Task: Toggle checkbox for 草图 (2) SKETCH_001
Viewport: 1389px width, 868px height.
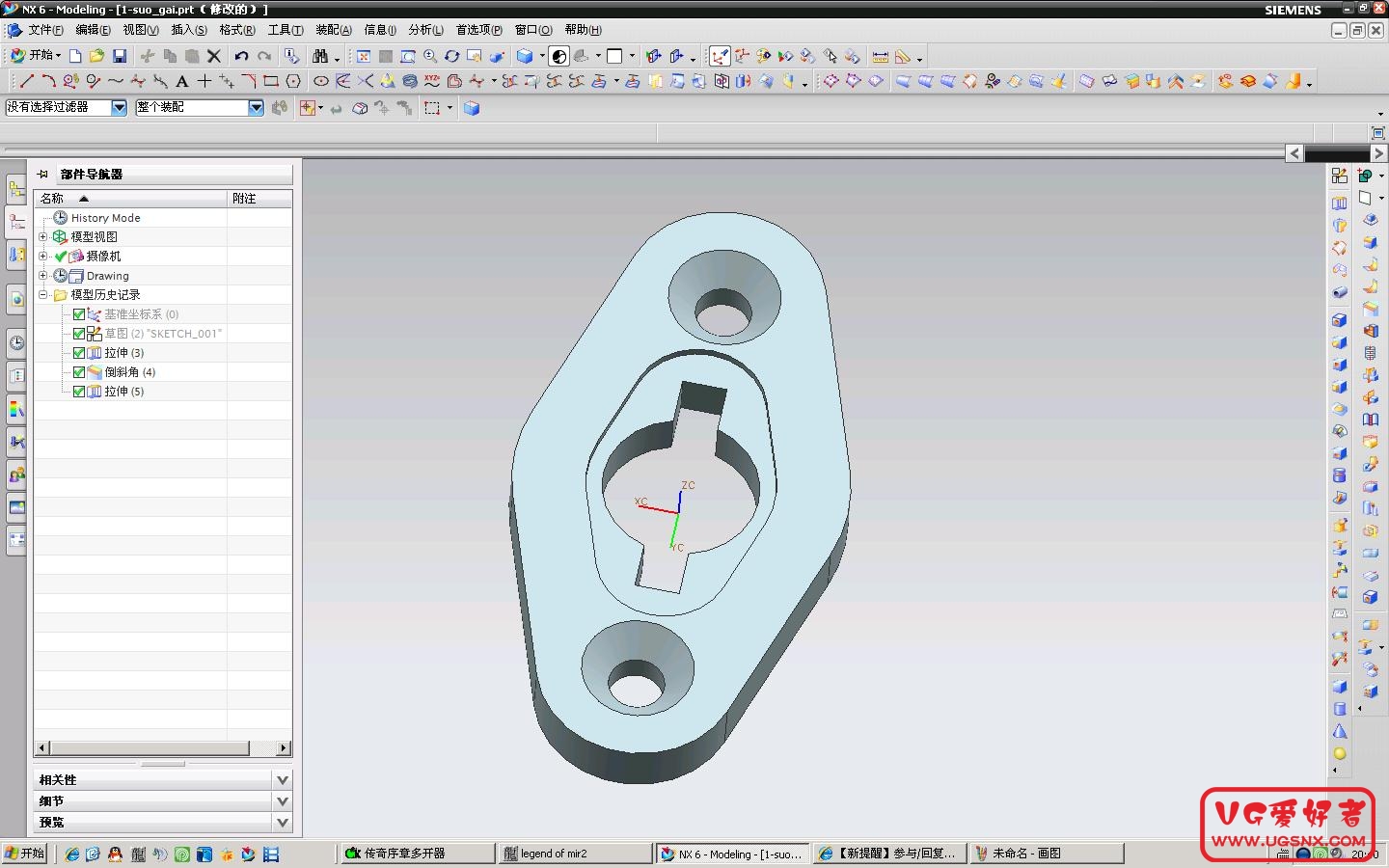Action: coord(79,334)
